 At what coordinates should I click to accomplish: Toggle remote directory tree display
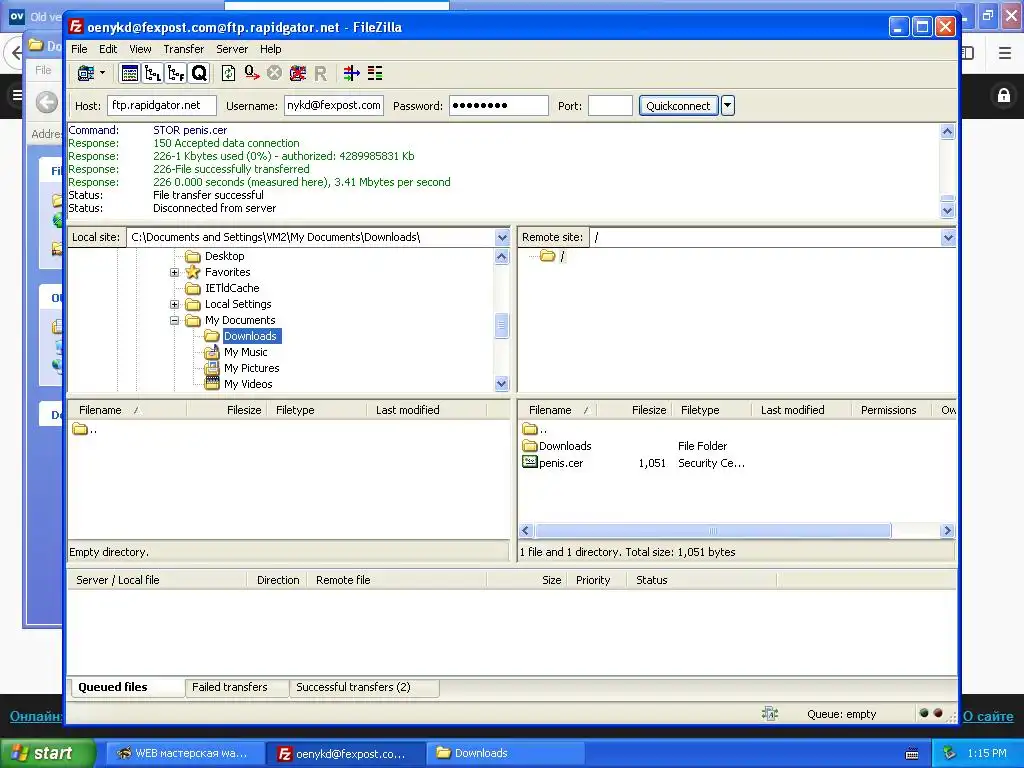tap(176, 73)
